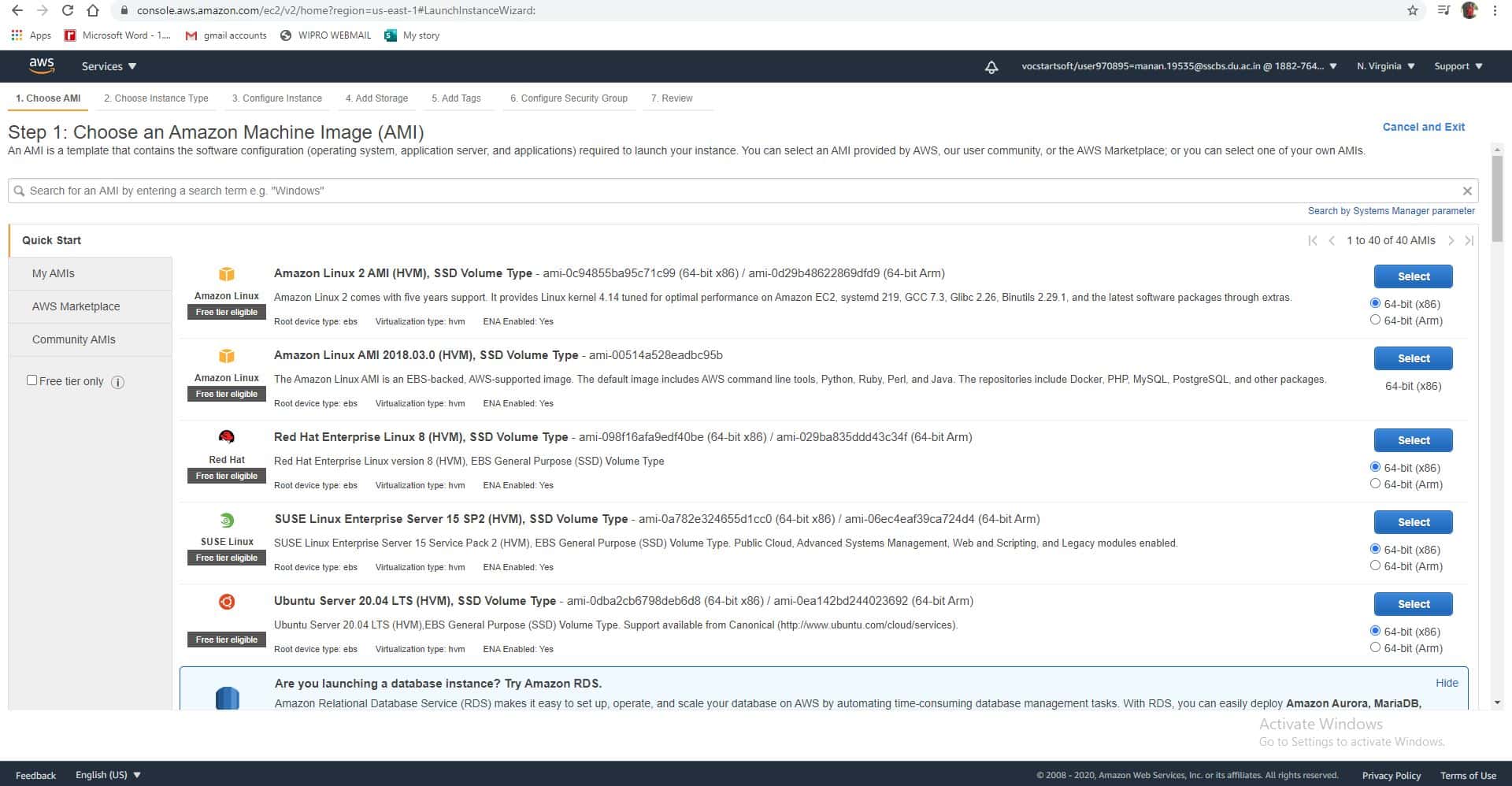Click Select for Red Hat Enterprise Linux 8
The height and width of the screenshot is (786, 1512).
(1413, 440)
